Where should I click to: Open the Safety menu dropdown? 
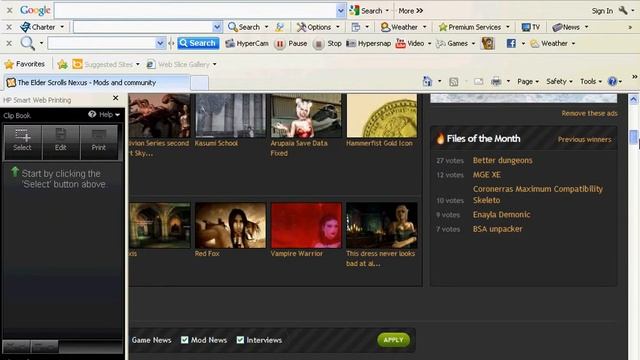pos(559,82)
